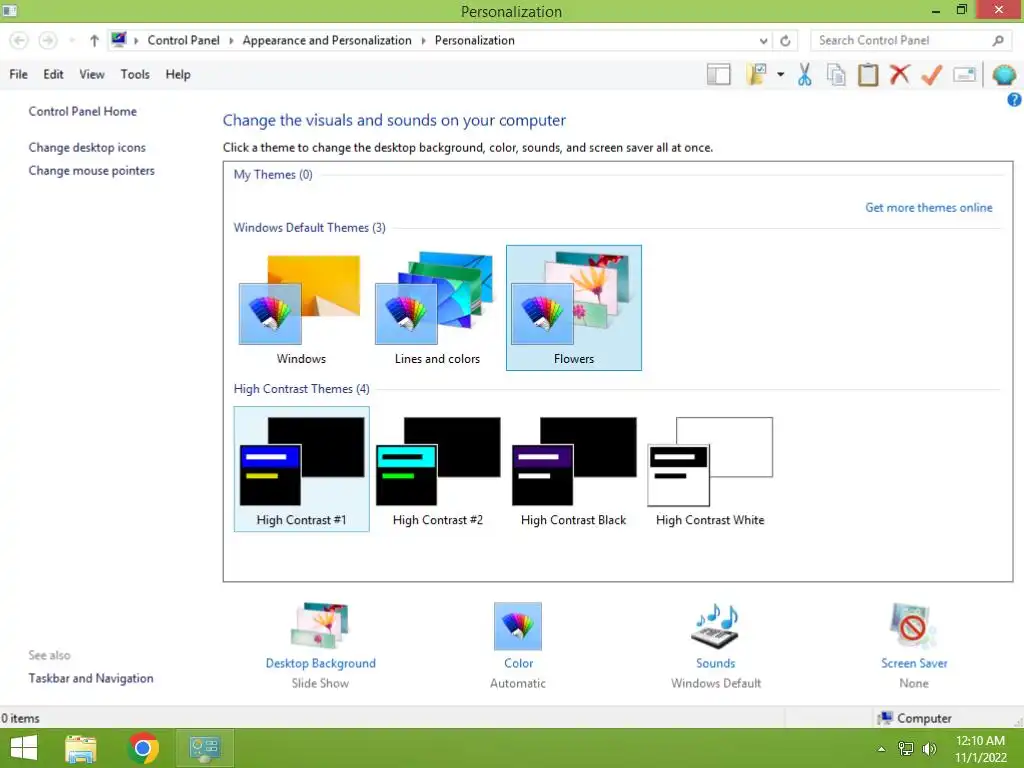Go up one level with Up arrow
Screen dimensions: 1024x768
point(94,40)
